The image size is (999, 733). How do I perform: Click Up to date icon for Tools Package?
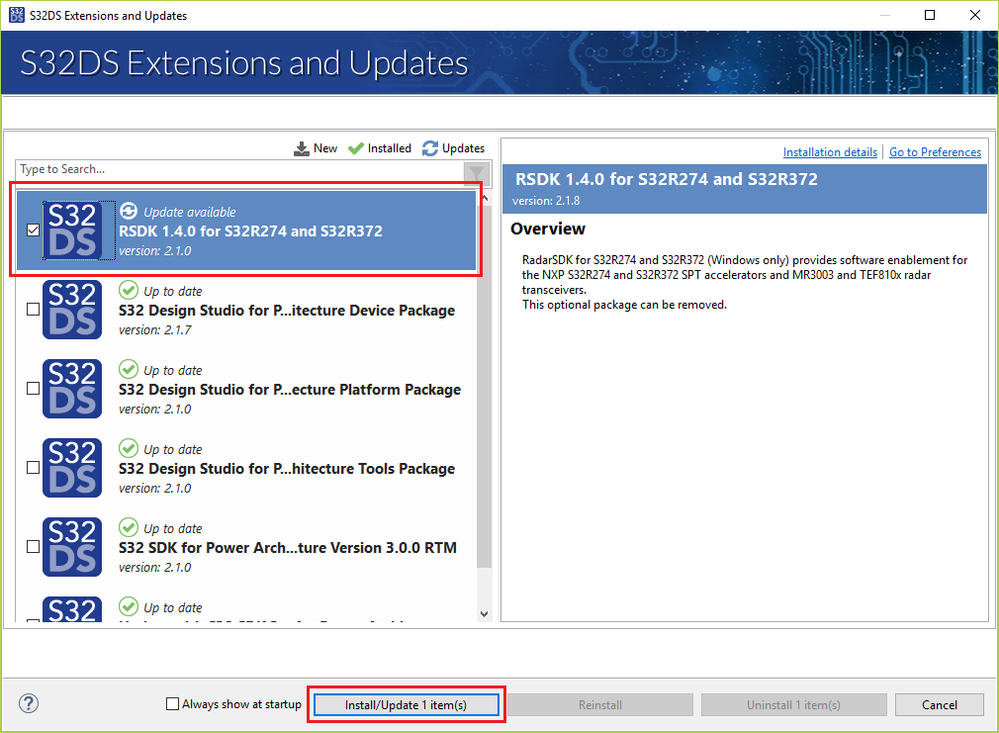(x=128, y=448)
